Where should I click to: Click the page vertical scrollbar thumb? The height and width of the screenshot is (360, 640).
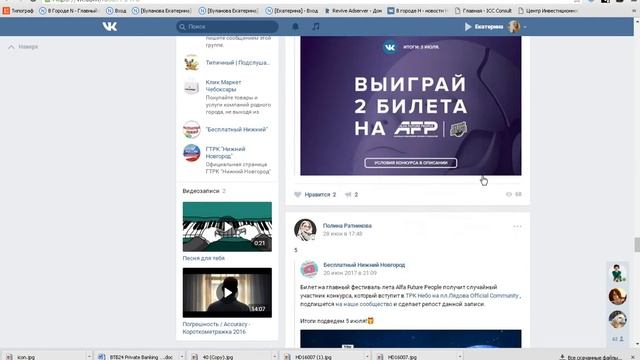tap(637, 245)
